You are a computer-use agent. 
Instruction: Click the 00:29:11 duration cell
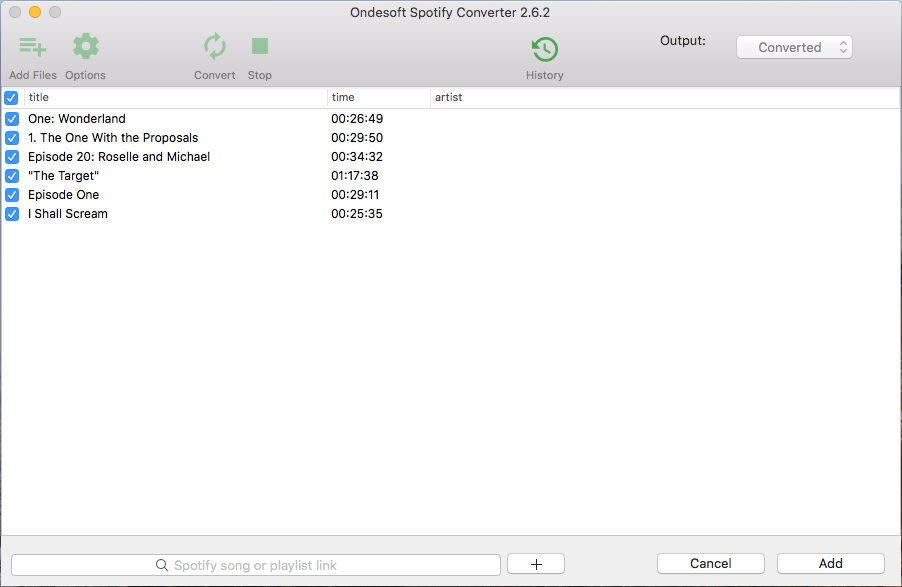click(355, 195)
